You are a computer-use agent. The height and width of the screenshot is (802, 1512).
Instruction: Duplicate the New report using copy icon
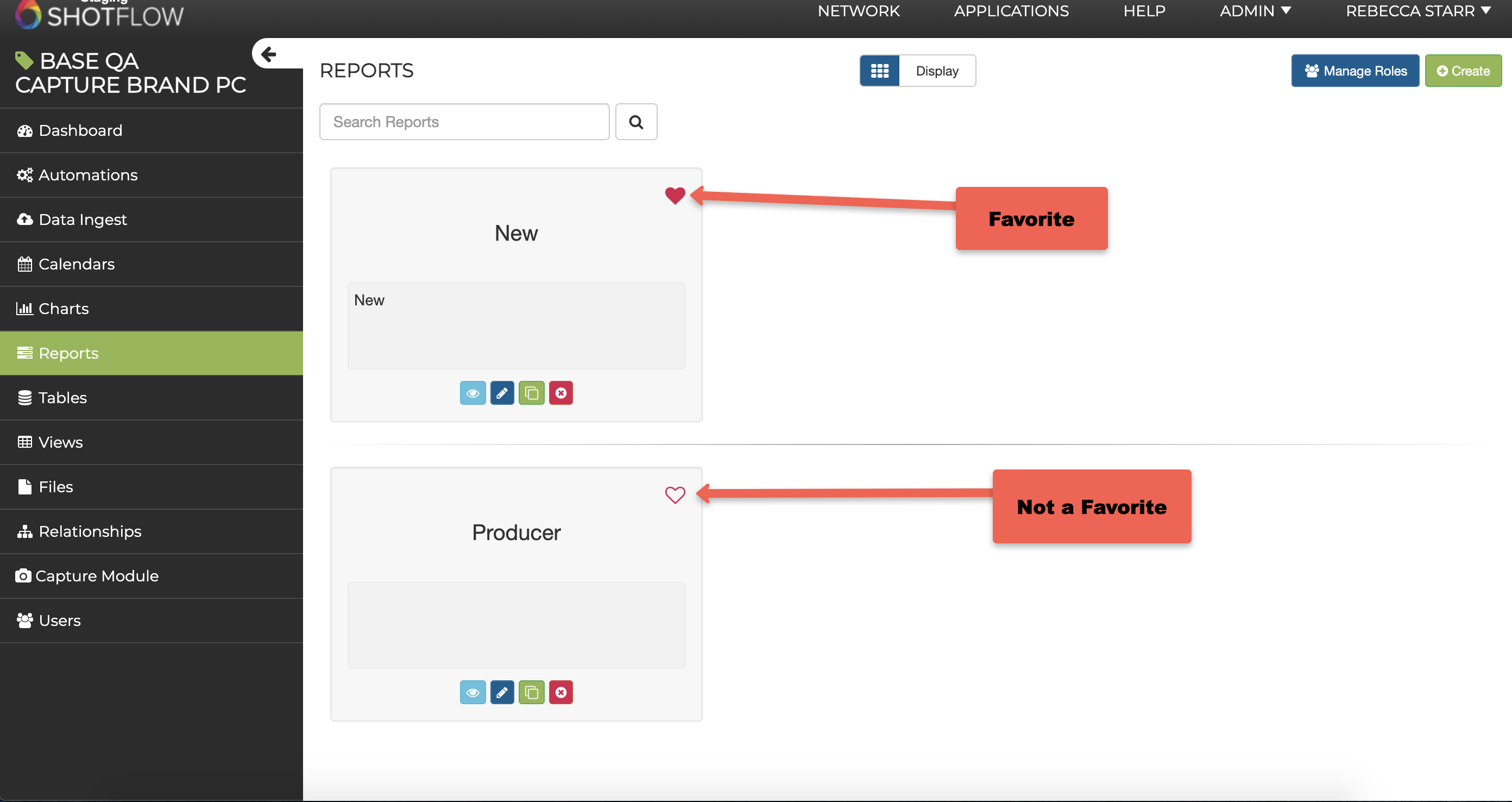tap(531, 393)
